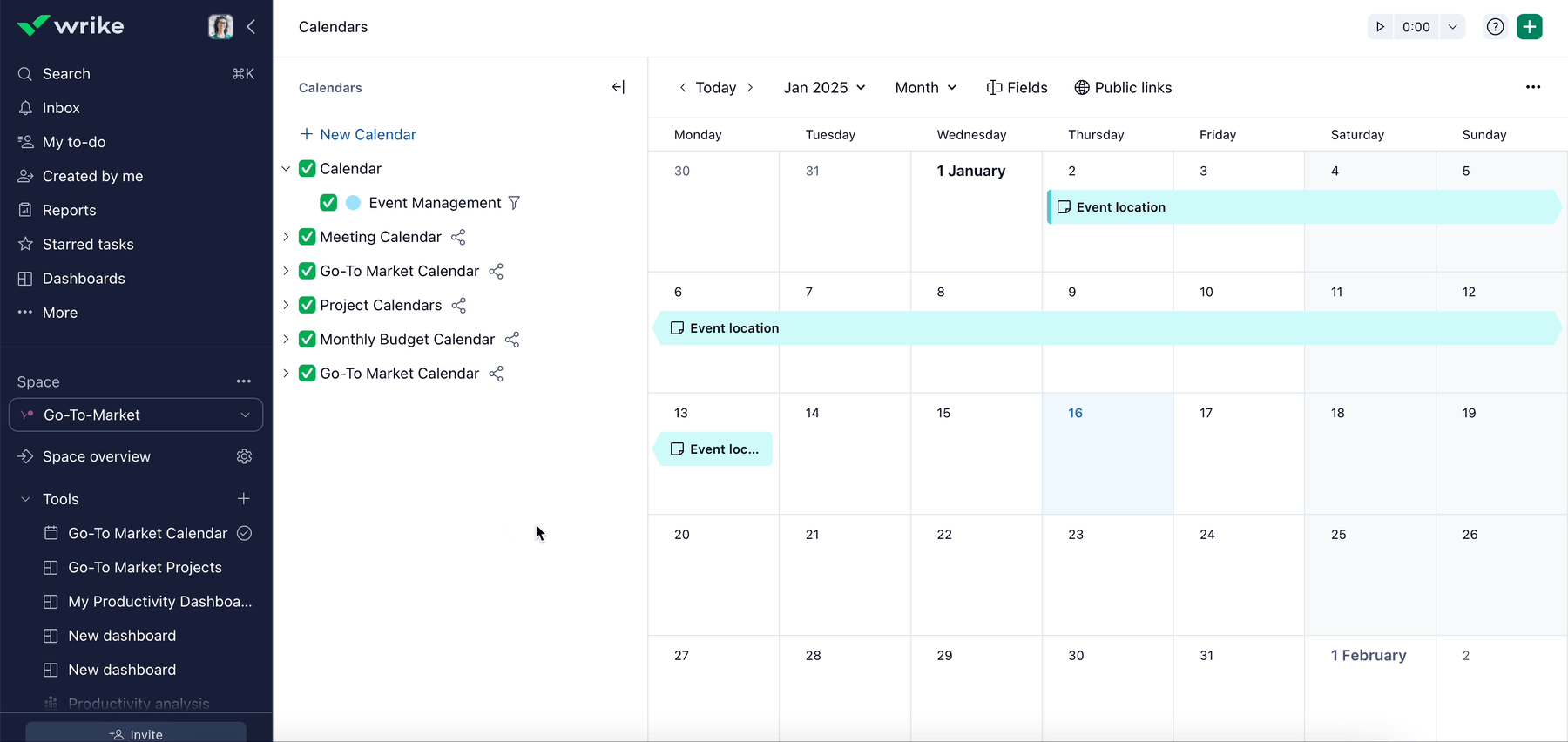Open the help question mark icon
The width and height of the screenshot is (1568, 742).
1495,27
